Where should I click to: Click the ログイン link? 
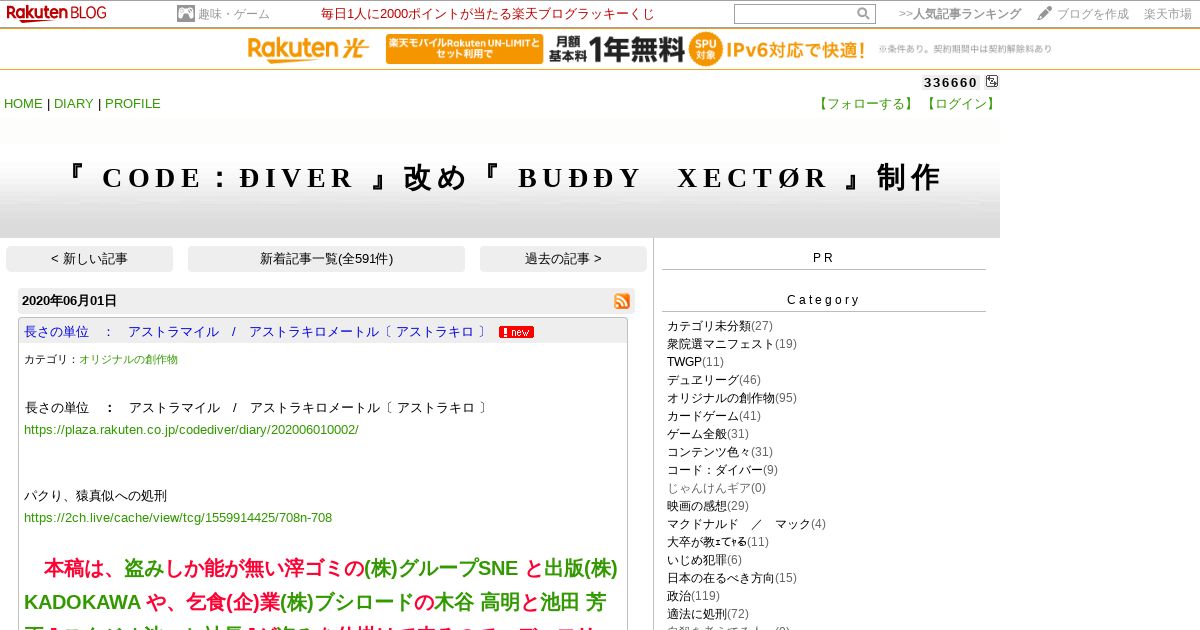coord(960,104)
